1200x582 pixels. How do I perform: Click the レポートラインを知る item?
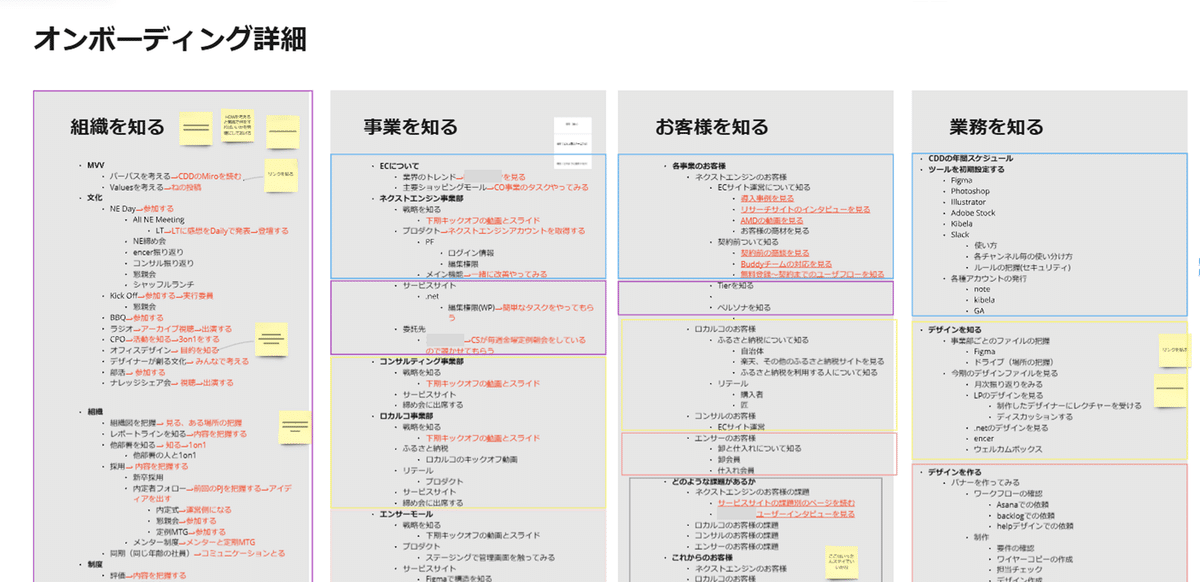pyautogui.click(x=148, y=435)
